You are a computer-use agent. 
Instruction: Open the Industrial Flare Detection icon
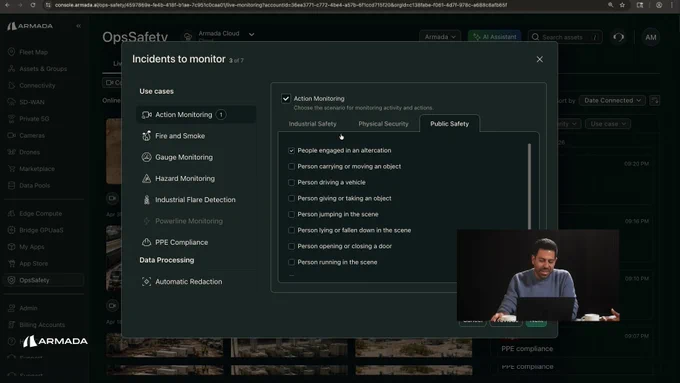[x=147, y=200]
